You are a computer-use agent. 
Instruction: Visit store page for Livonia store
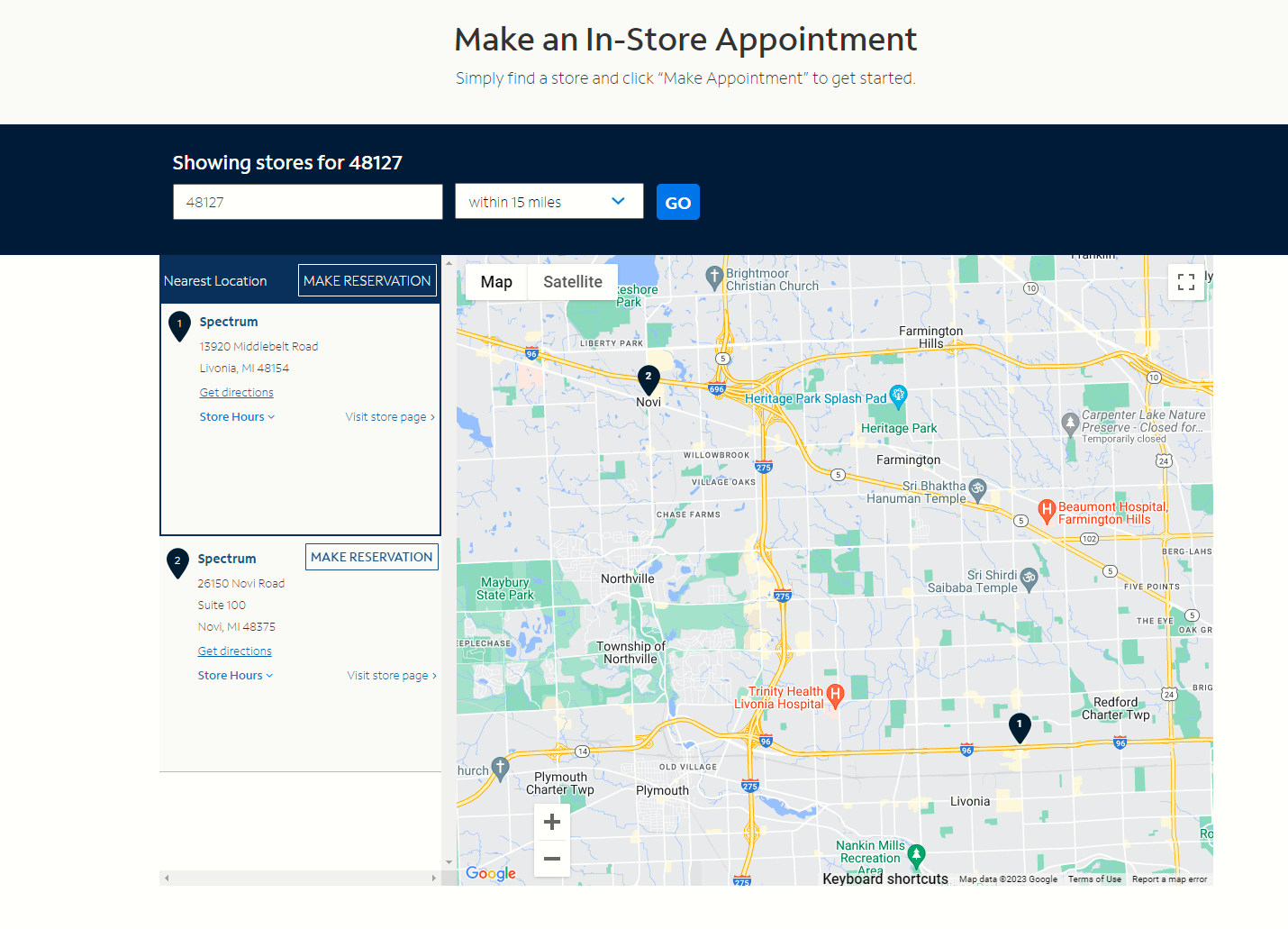coord(390,417)
